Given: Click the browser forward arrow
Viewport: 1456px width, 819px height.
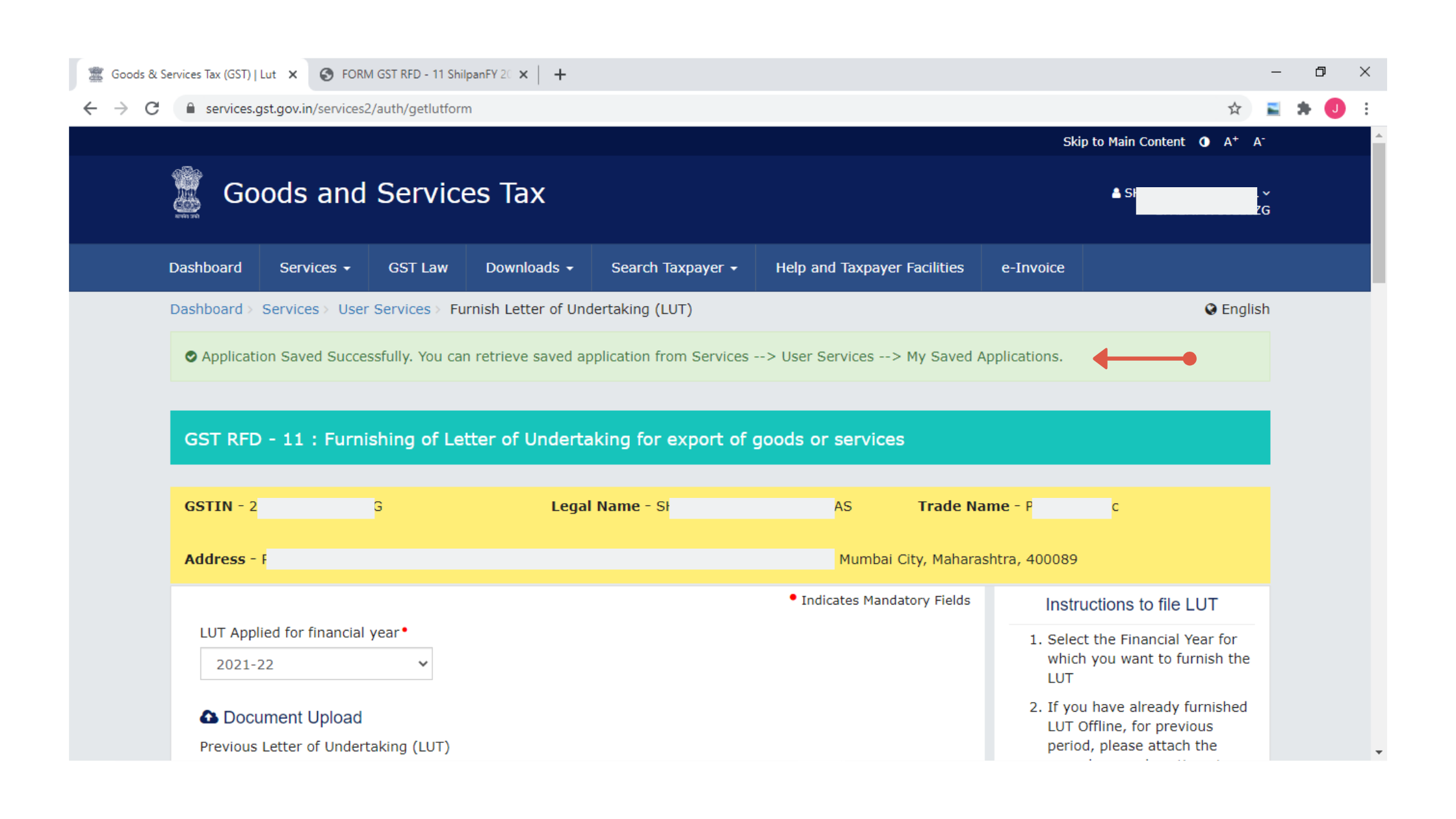Looking at the screenshot, I should click(121, 109).
